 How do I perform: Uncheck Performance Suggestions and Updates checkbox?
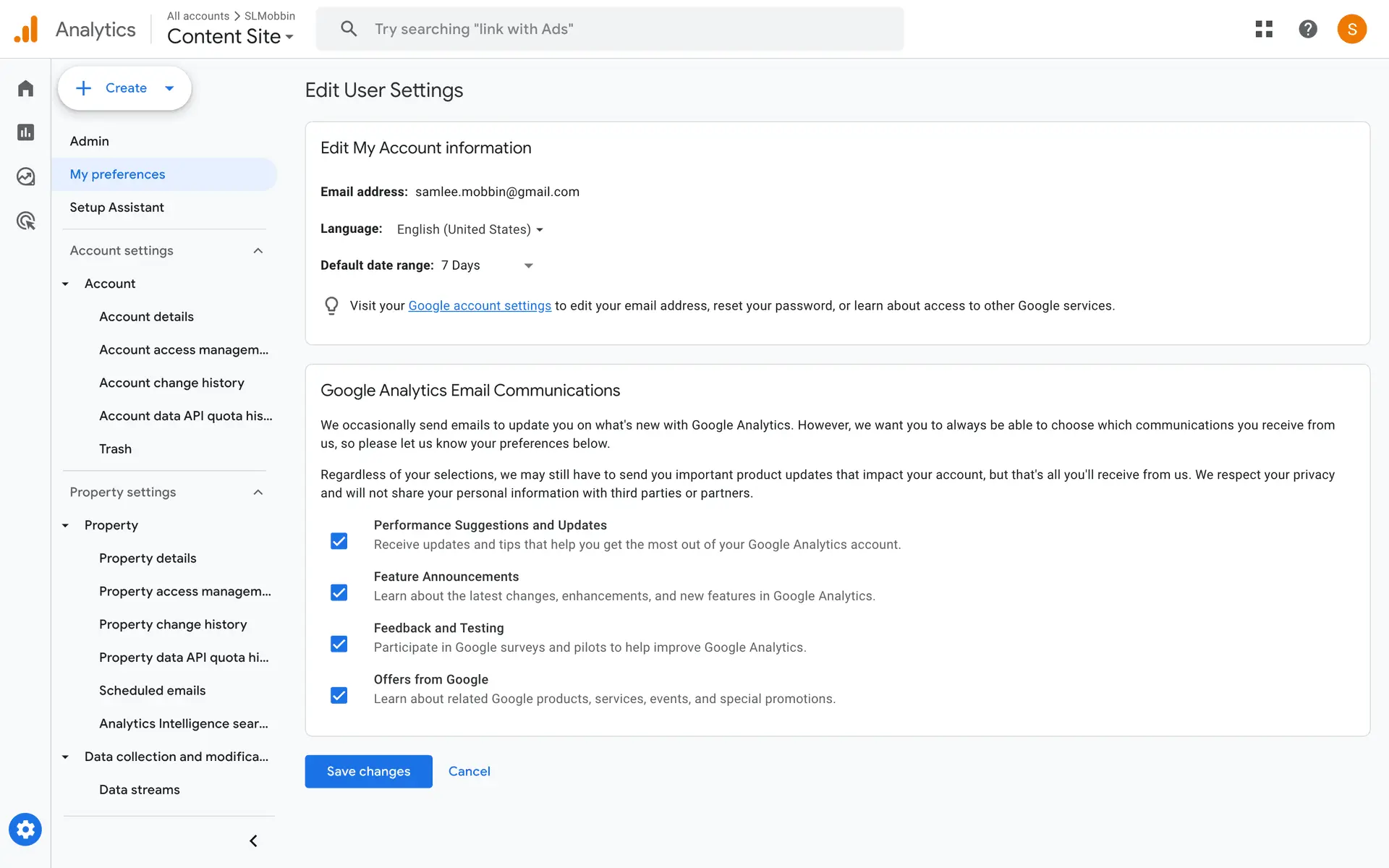339,541
